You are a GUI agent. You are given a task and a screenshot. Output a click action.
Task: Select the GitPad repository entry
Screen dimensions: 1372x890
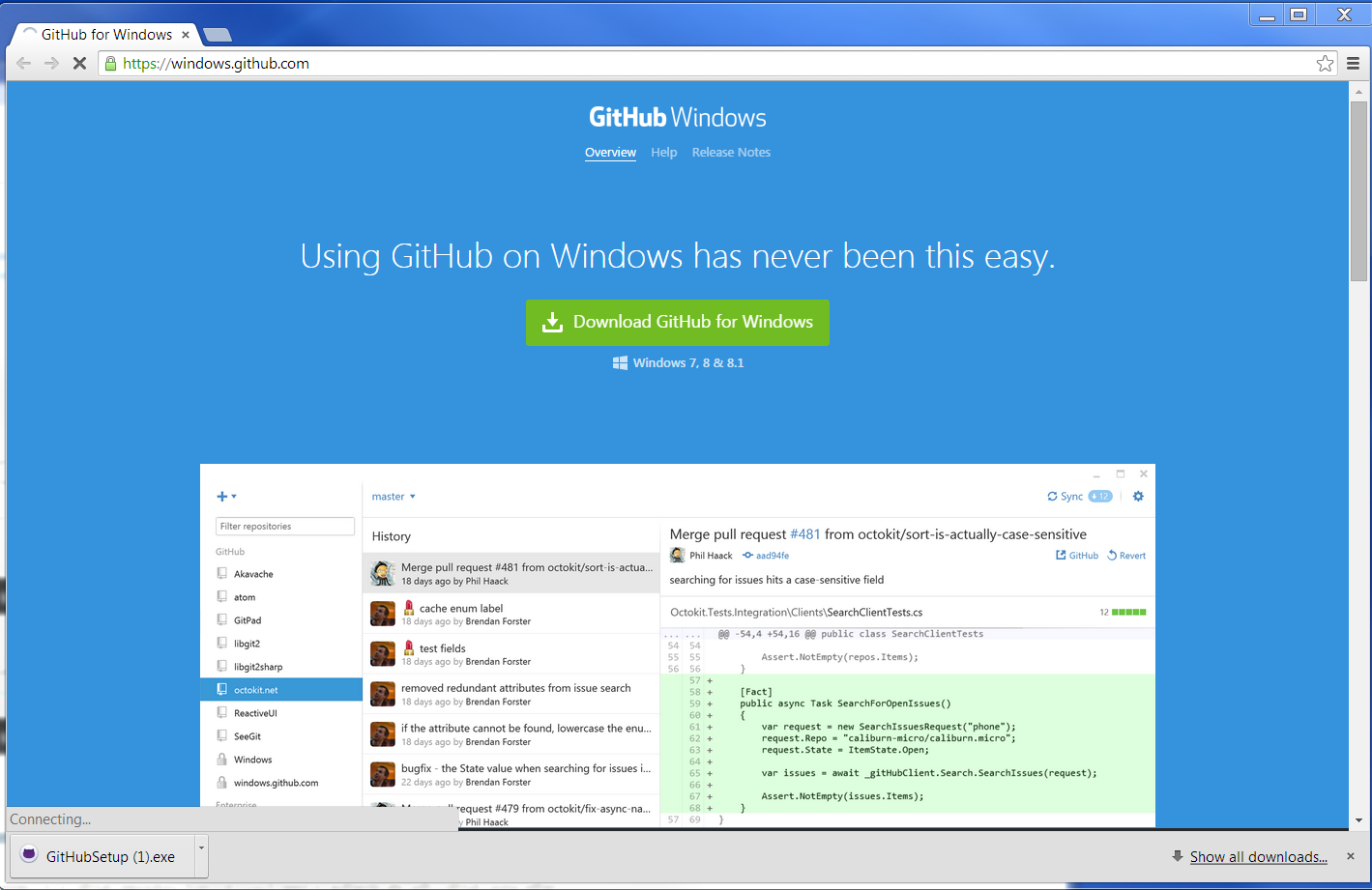click(x=281, y=620)
